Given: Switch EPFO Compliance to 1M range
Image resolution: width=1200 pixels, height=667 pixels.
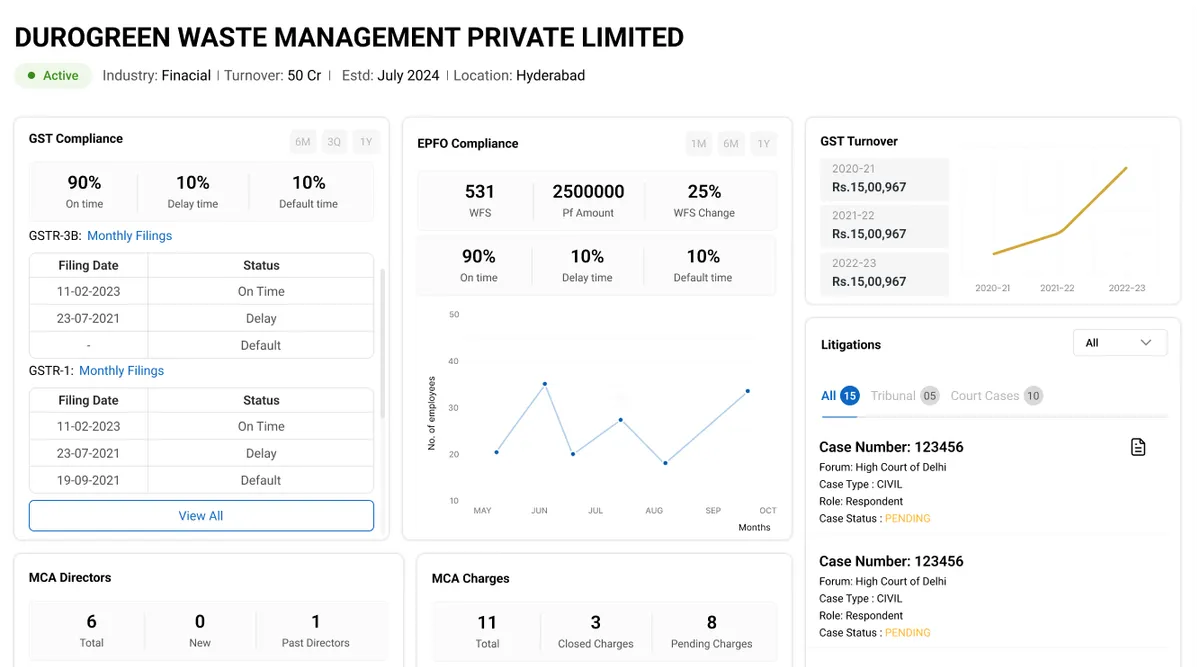Looking at the screenshot, I should [x=699, y=144].
